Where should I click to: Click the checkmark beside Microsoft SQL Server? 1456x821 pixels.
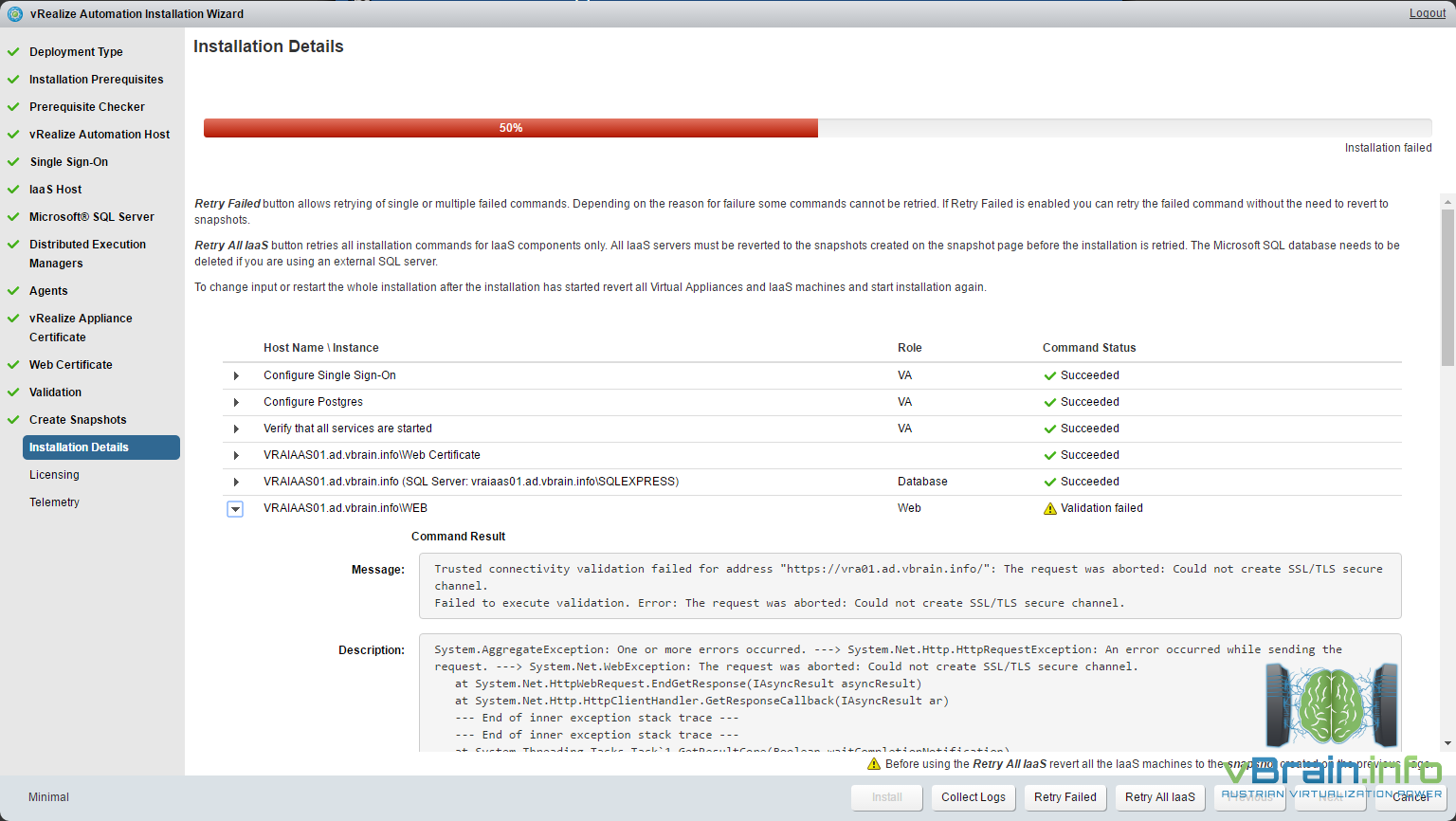tap(13, 217)
